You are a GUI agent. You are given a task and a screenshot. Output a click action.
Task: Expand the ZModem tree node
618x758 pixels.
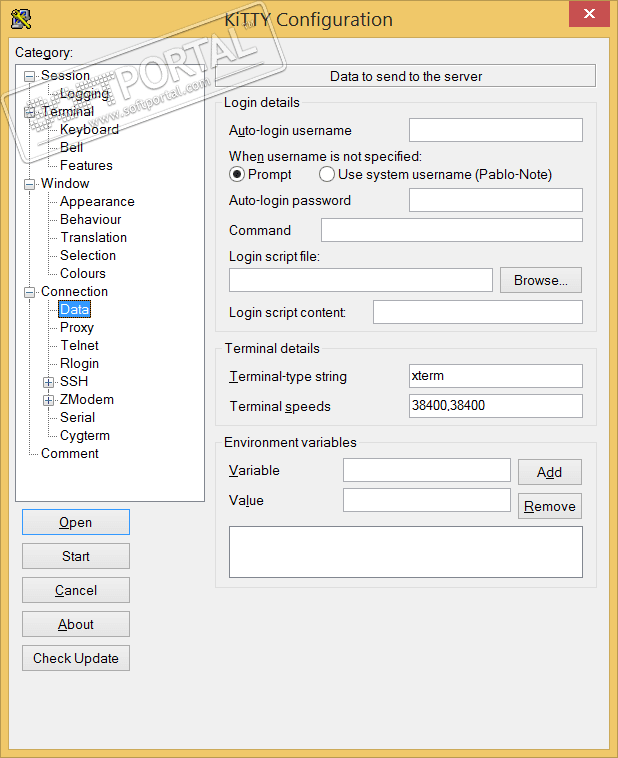(x=48, y=400)
